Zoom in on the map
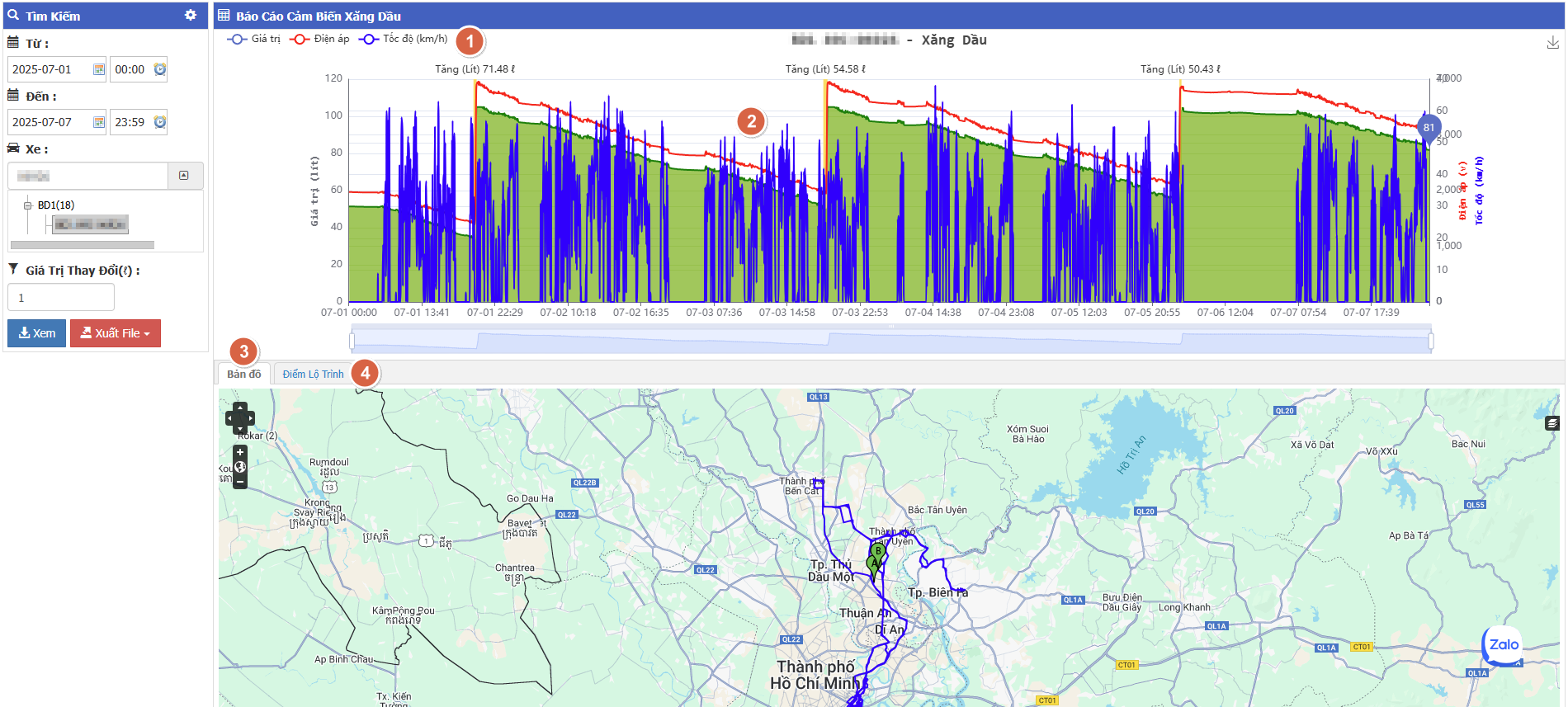Screen dimensions: 1568x707 click(x=240, y=452)
